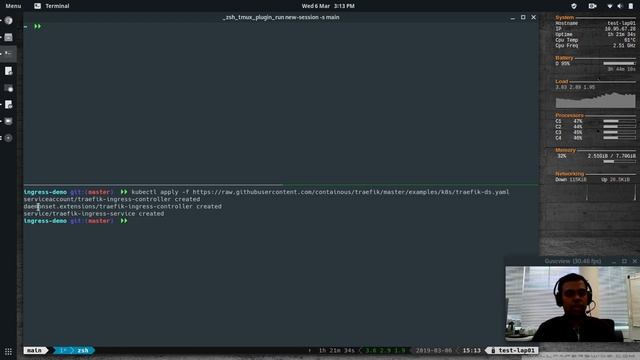Viewport: 640px width, 360px height.
Task: Click the terminal title bar text
Action: [281, 18]
